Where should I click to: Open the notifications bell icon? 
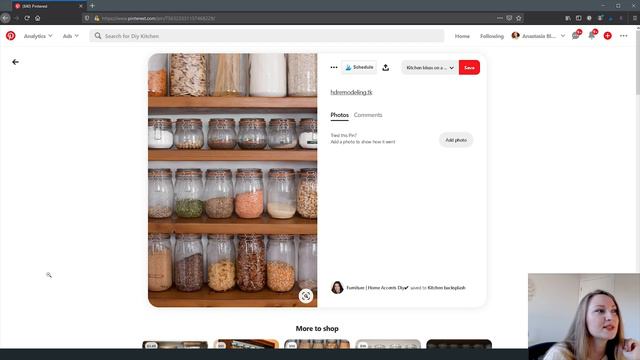click(591, 36)
